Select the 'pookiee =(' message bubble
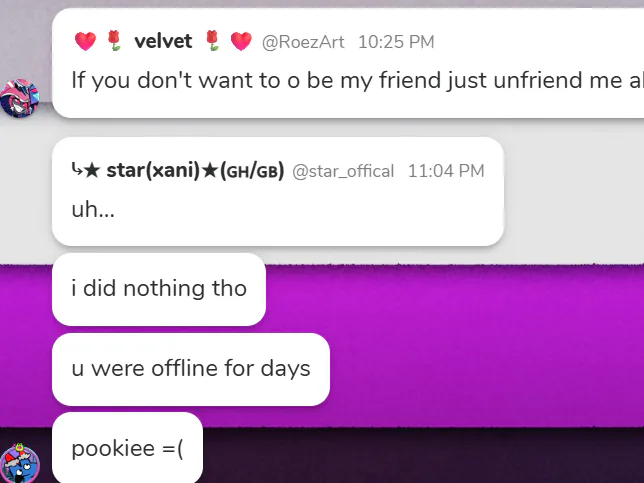The height and width of the screenshot is (483, 644). 127,448
